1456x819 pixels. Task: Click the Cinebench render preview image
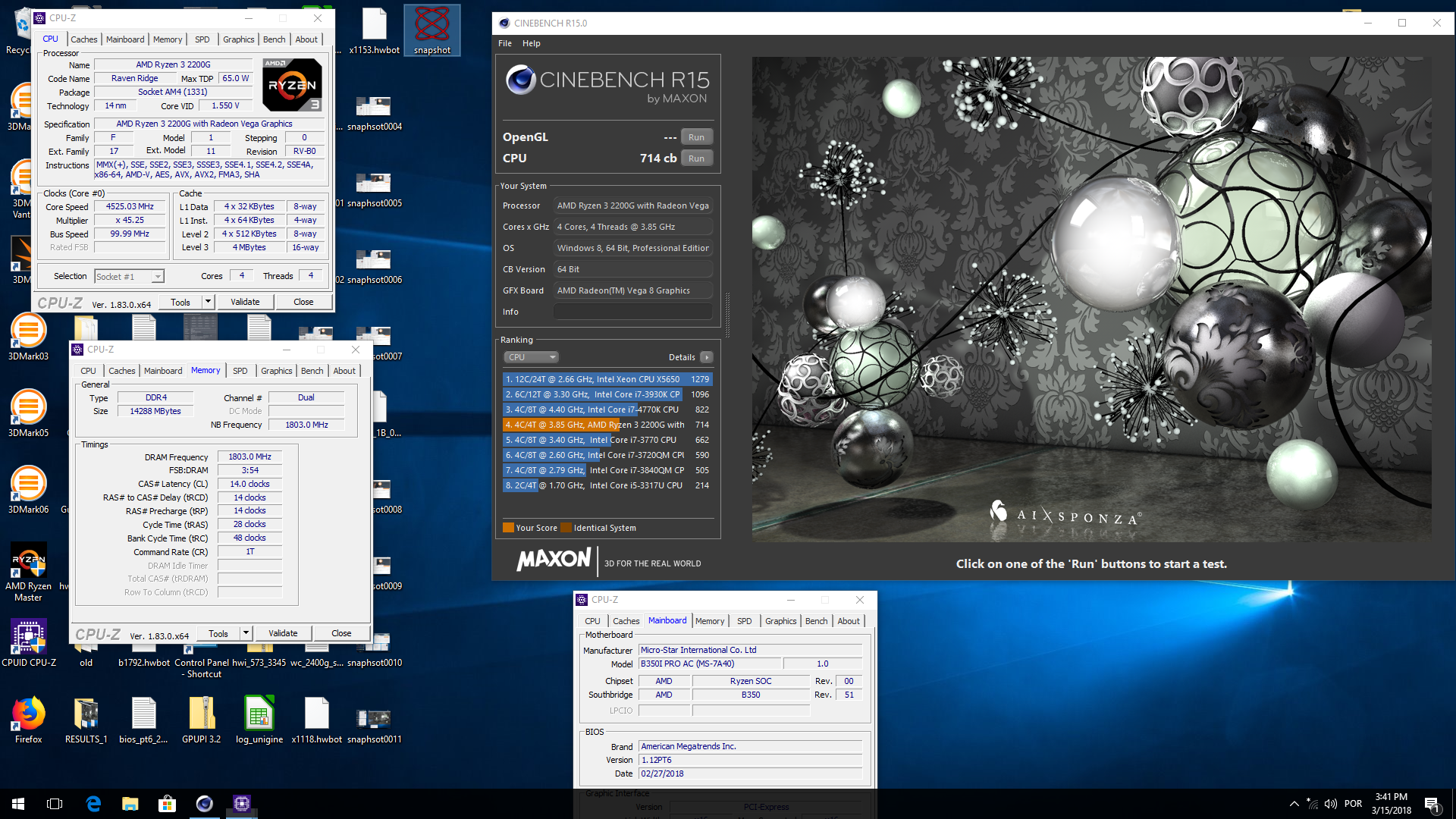[x=1091, y=299]
